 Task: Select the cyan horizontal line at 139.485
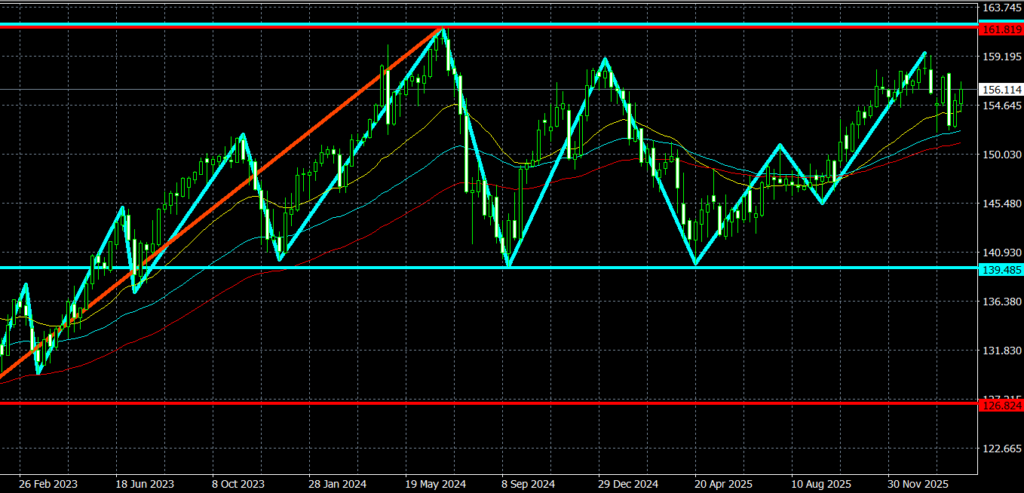[x=600, y=267]
